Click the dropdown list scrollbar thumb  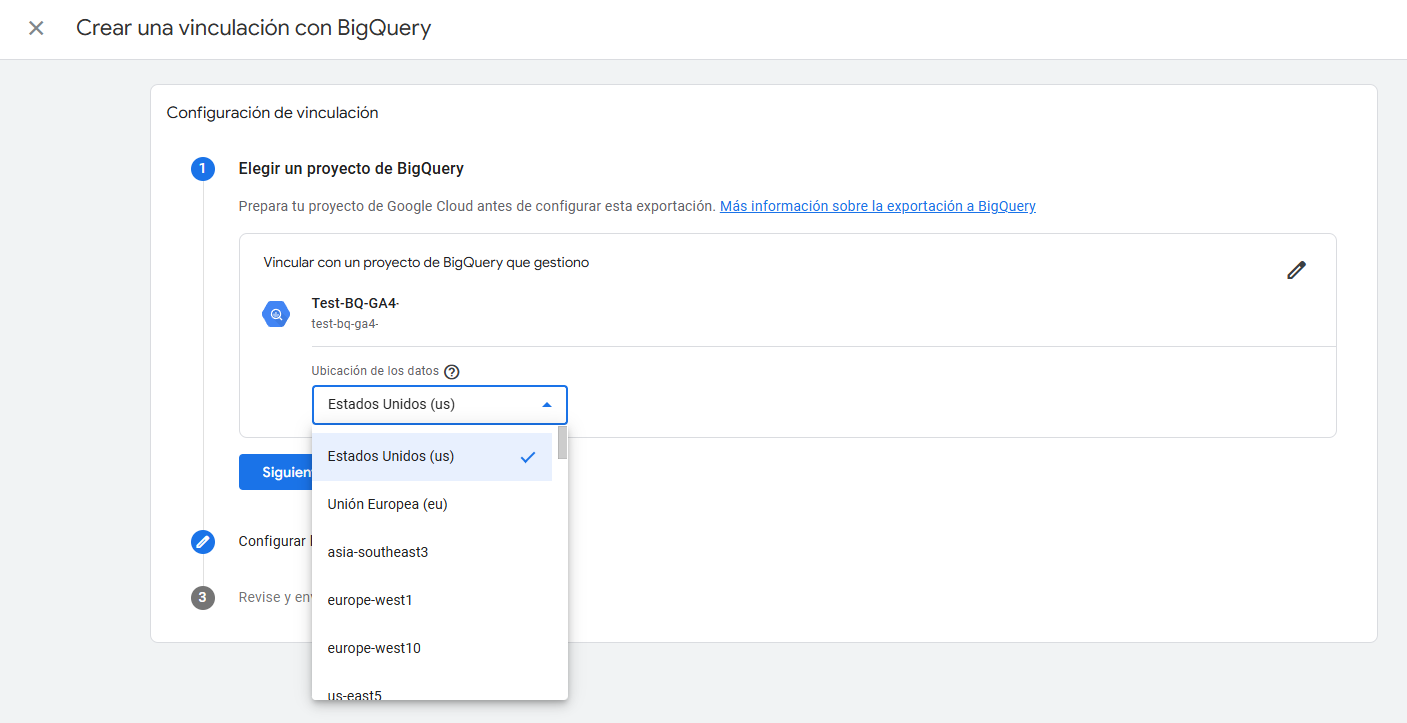[562, 442]
